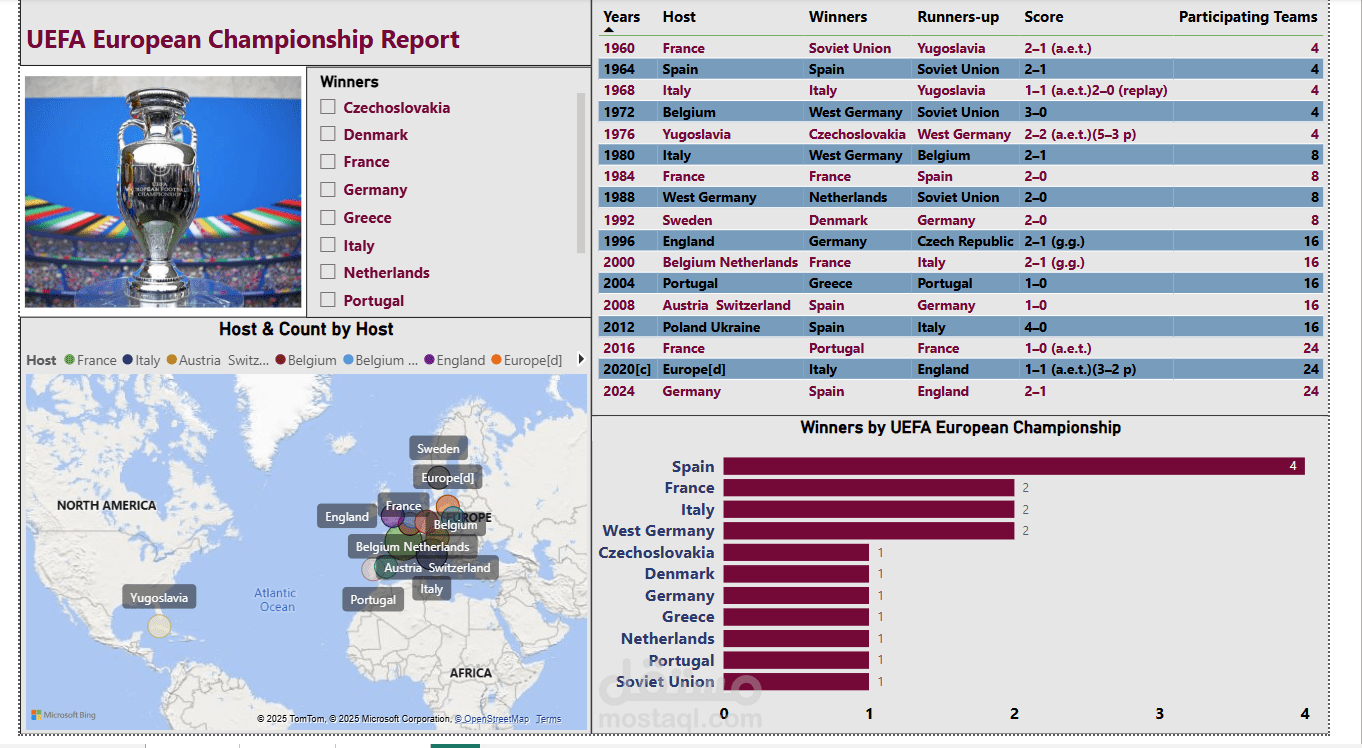Click the '4–0' score cell

pos(1036,327)
